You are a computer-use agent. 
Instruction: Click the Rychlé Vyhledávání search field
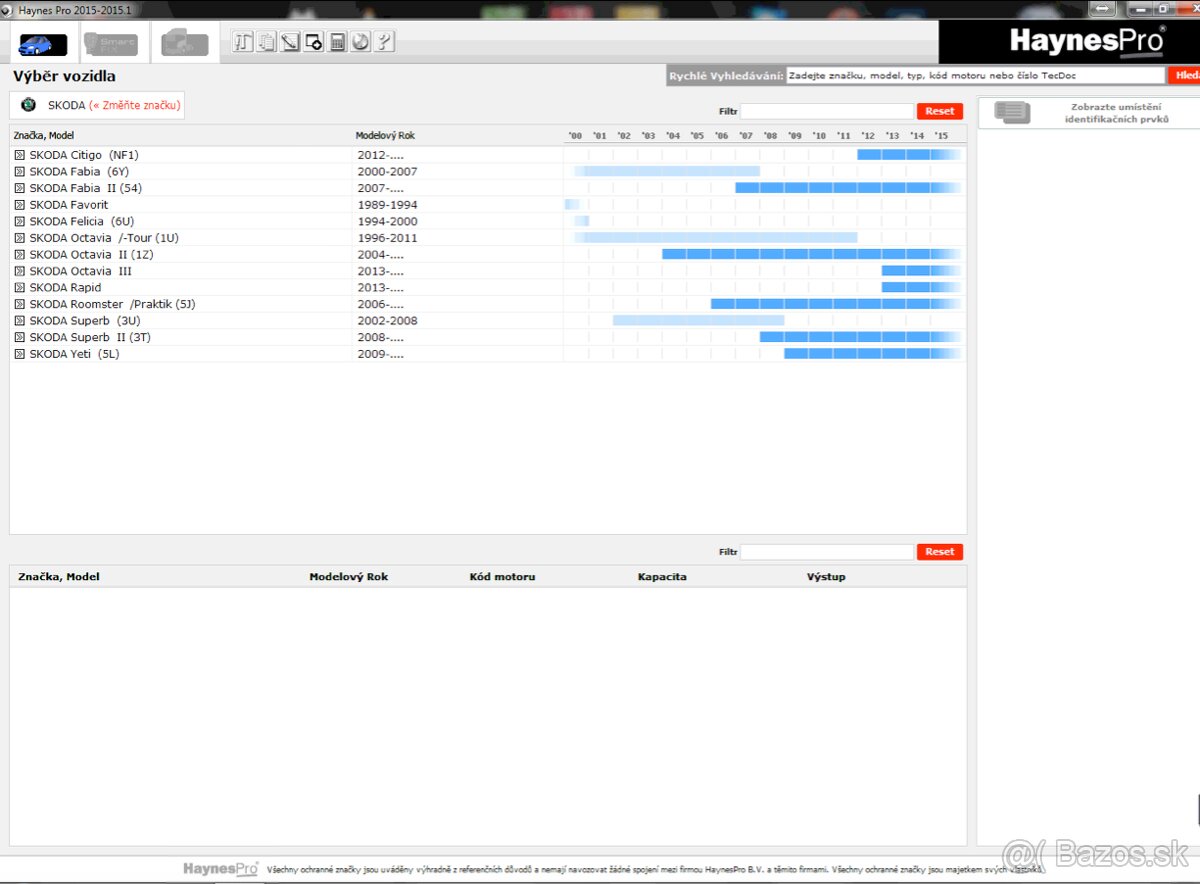pyautogui.click(x=975, y=75)
